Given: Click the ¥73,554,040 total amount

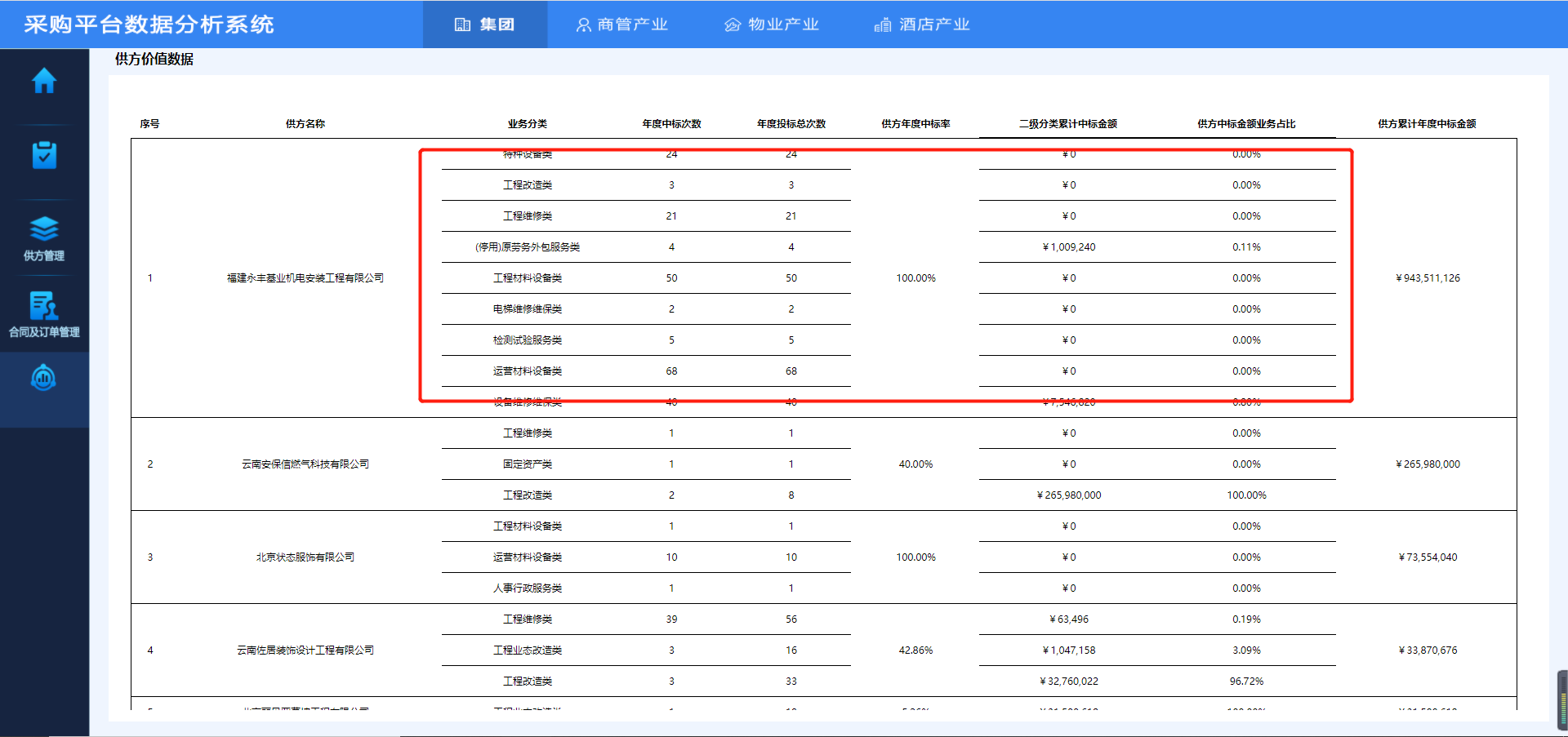Looking at the screenshot, I should [x=1428, y=557].
